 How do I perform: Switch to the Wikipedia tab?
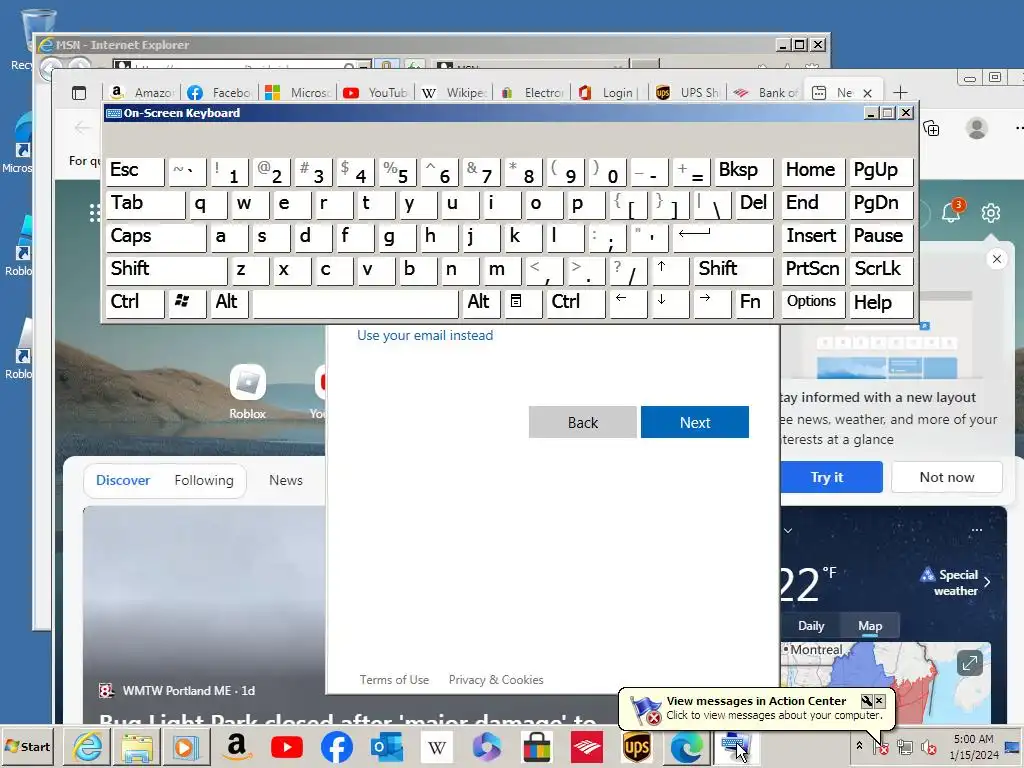tap(454, 93)
